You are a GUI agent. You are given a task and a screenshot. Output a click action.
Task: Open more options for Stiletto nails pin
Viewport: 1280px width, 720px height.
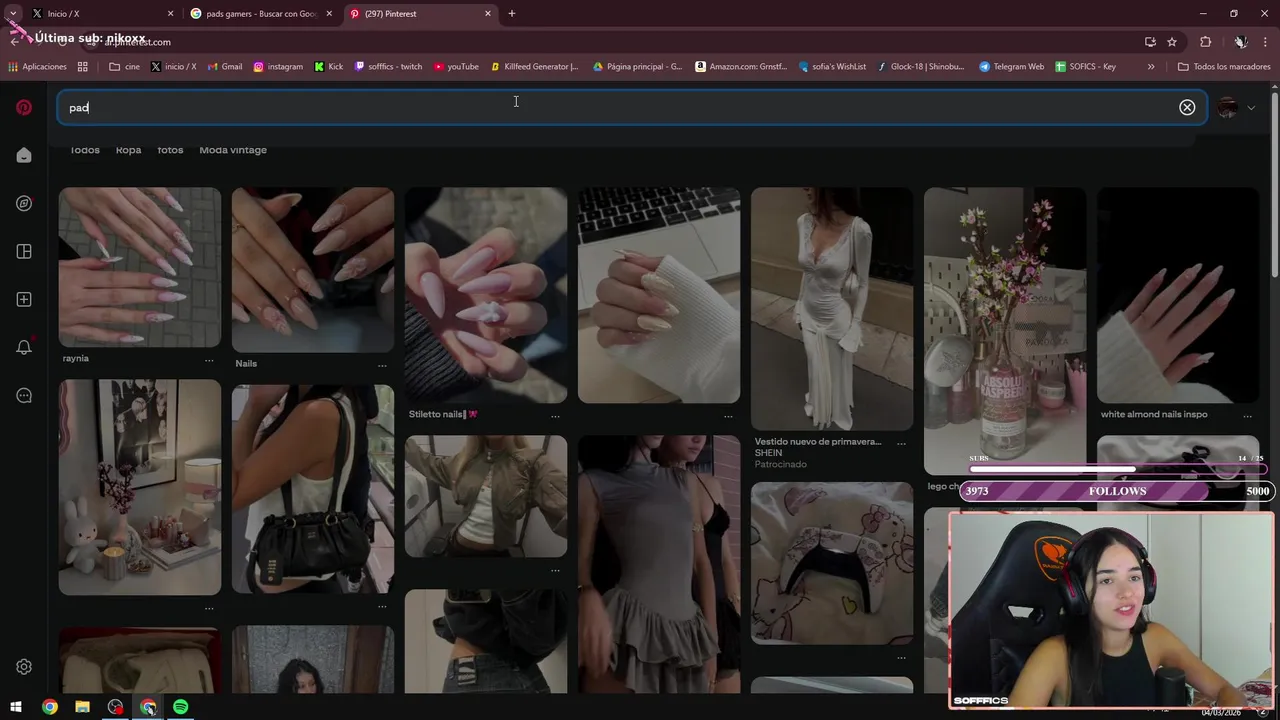pyautogui.click(x=555, y=416)
